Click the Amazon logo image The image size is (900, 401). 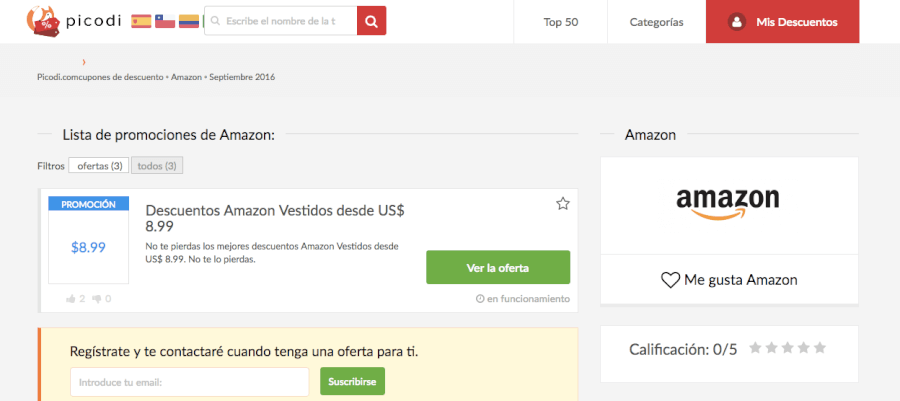coord(728,203)
